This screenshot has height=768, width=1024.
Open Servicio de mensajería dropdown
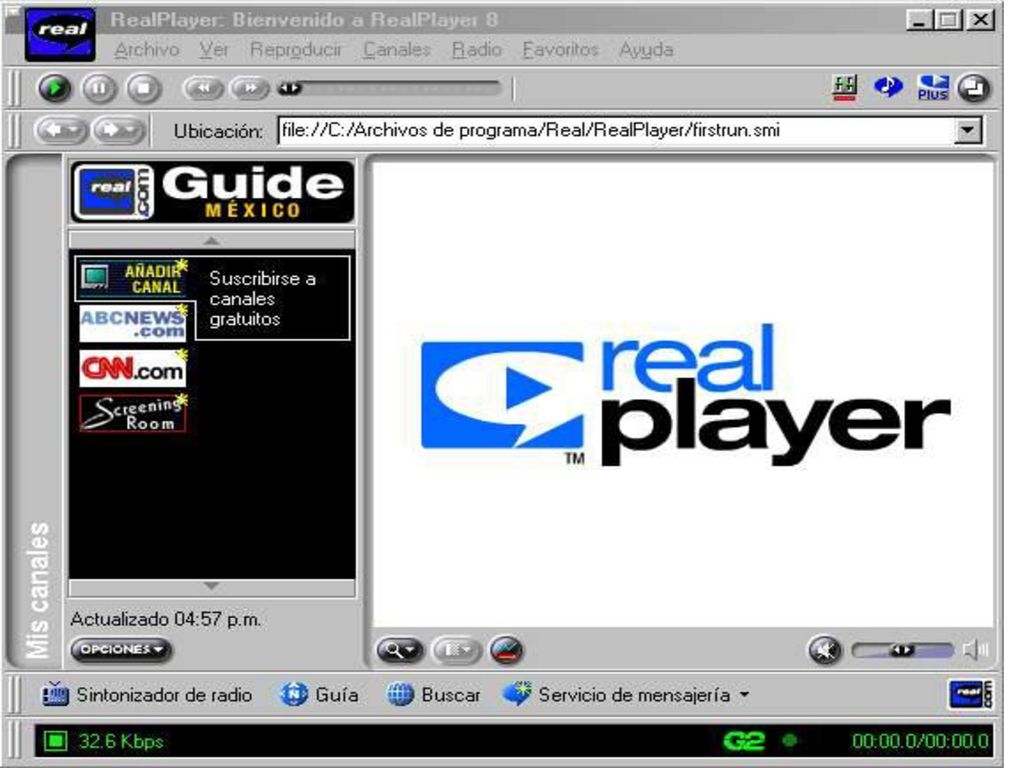point(626,695)
